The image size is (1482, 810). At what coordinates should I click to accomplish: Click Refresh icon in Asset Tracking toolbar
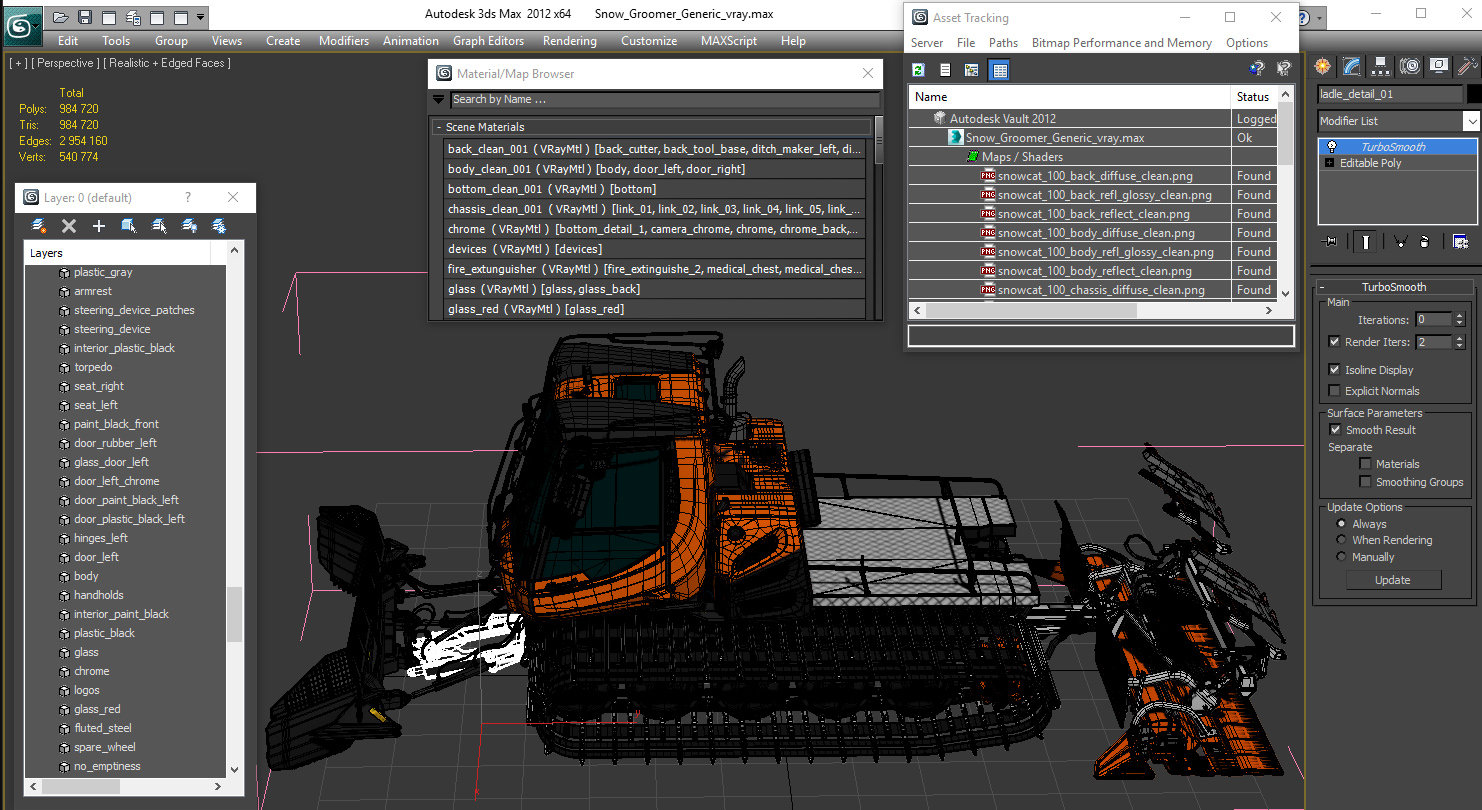pyautogui.click(x=918, y=69)
